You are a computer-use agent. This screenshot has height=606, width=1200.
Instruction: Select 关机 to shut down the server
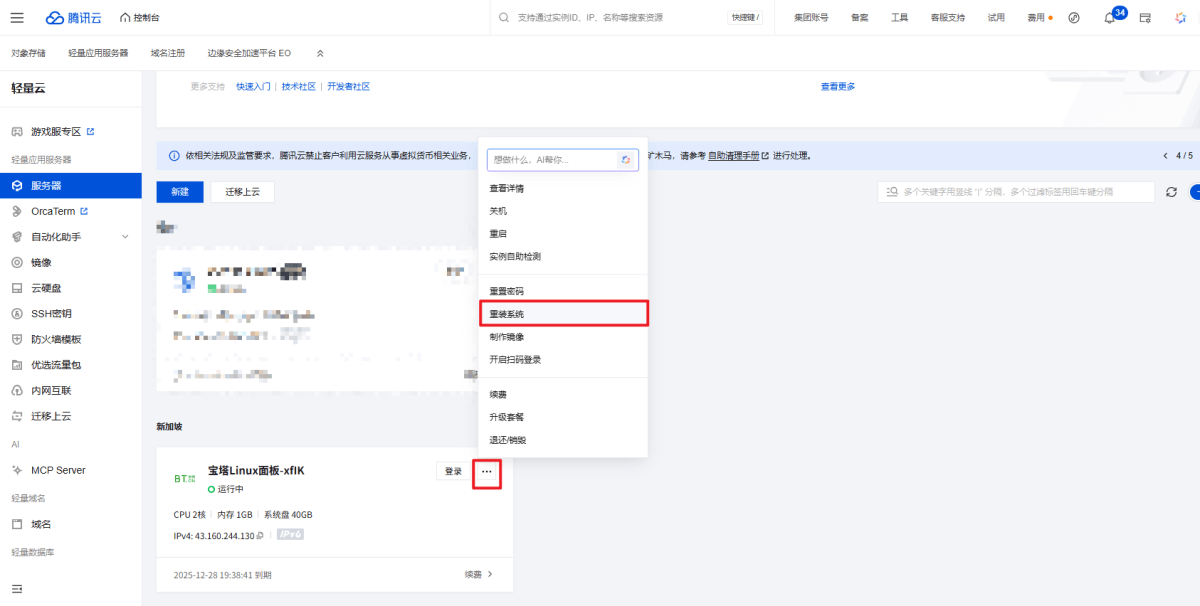click(x=498, y=211)
